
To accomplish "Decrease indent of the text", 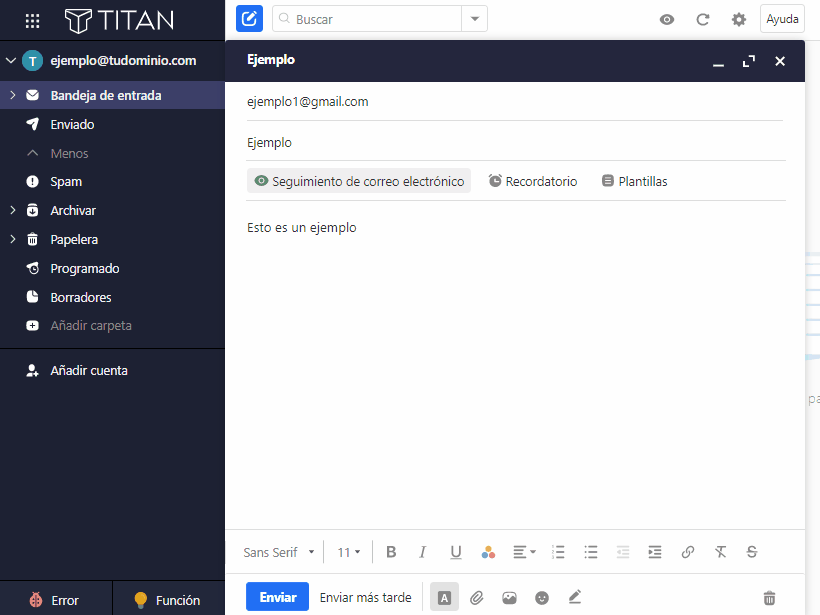I will point(622,552).
